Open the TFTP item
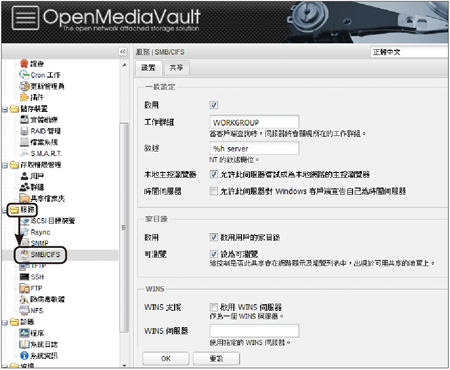Screen dimensions: 450x370 pos(33,266)
